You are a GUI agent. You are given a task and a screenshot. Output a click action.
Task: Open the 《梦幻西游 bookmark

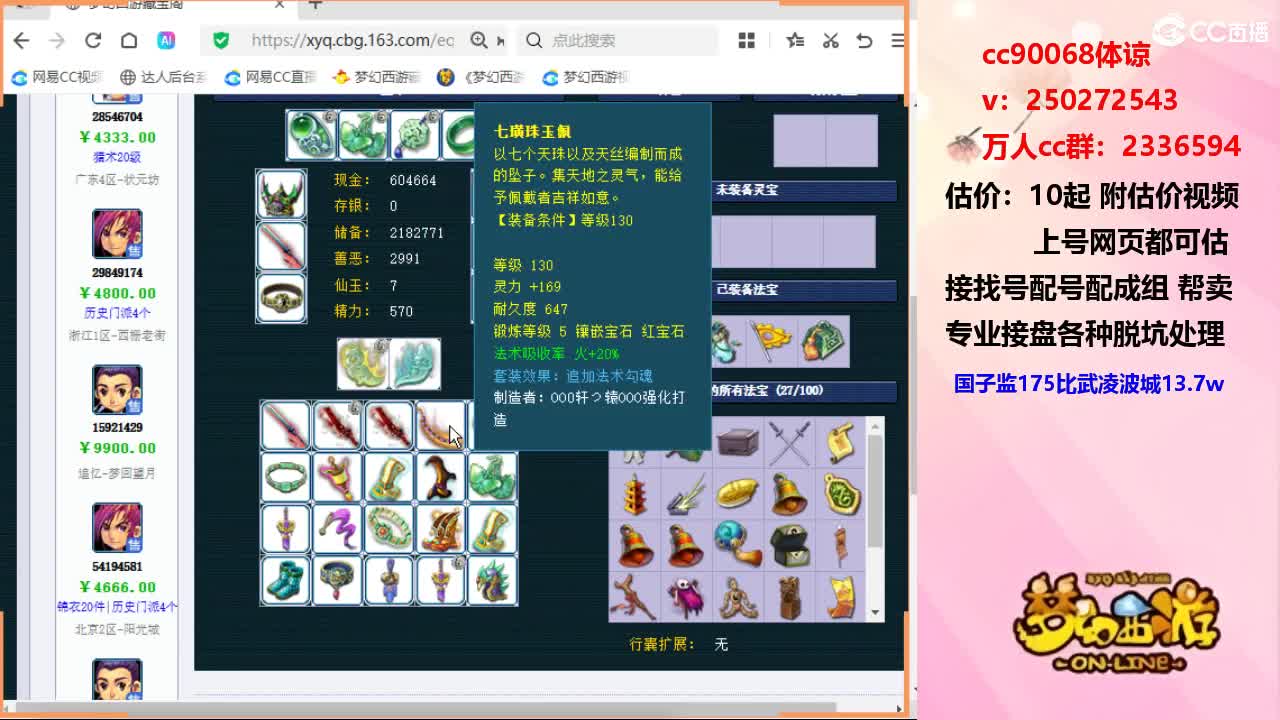click(x=482, y=77)
